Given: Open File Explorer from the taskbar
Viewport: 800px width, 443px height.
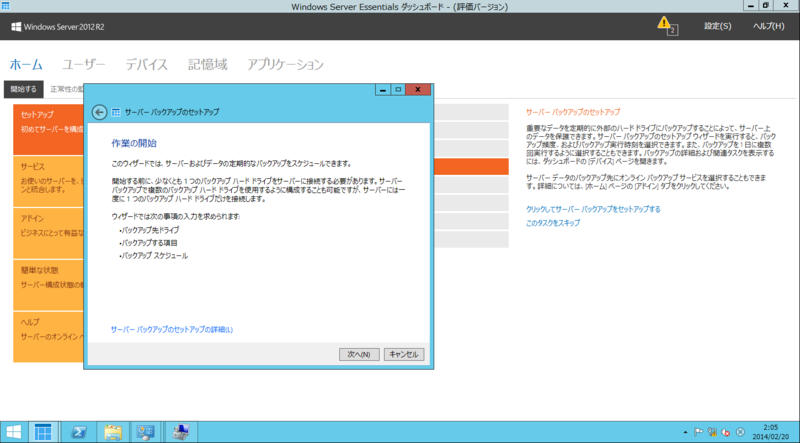Looking at the screenshot, I should click(112, 432).
